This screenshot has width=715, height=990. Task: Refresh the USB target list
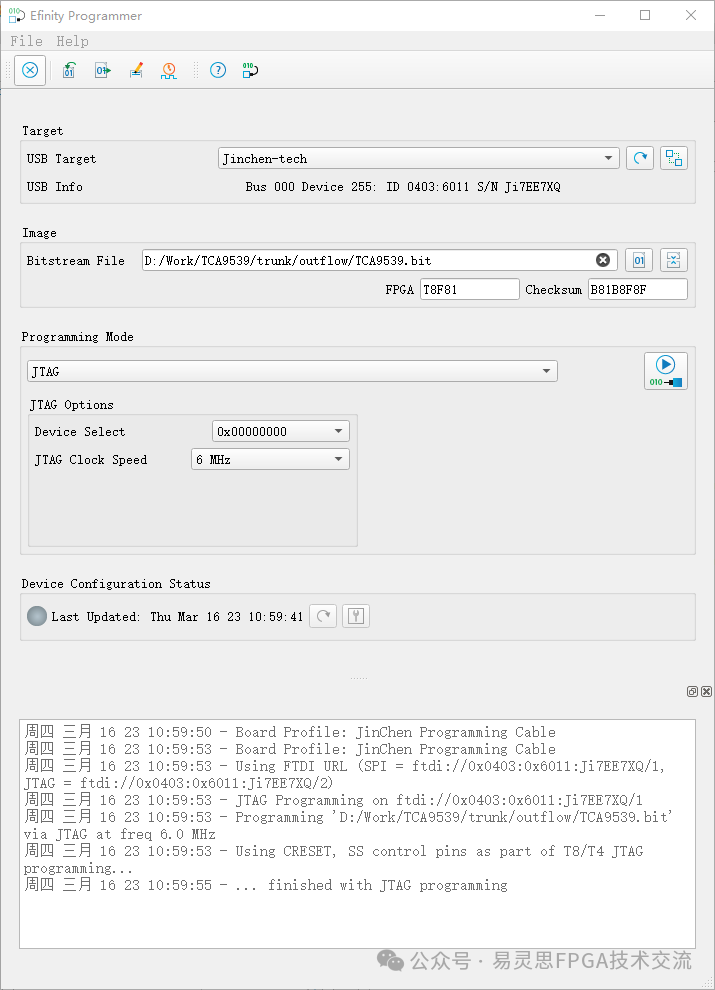tap(640, 158)
